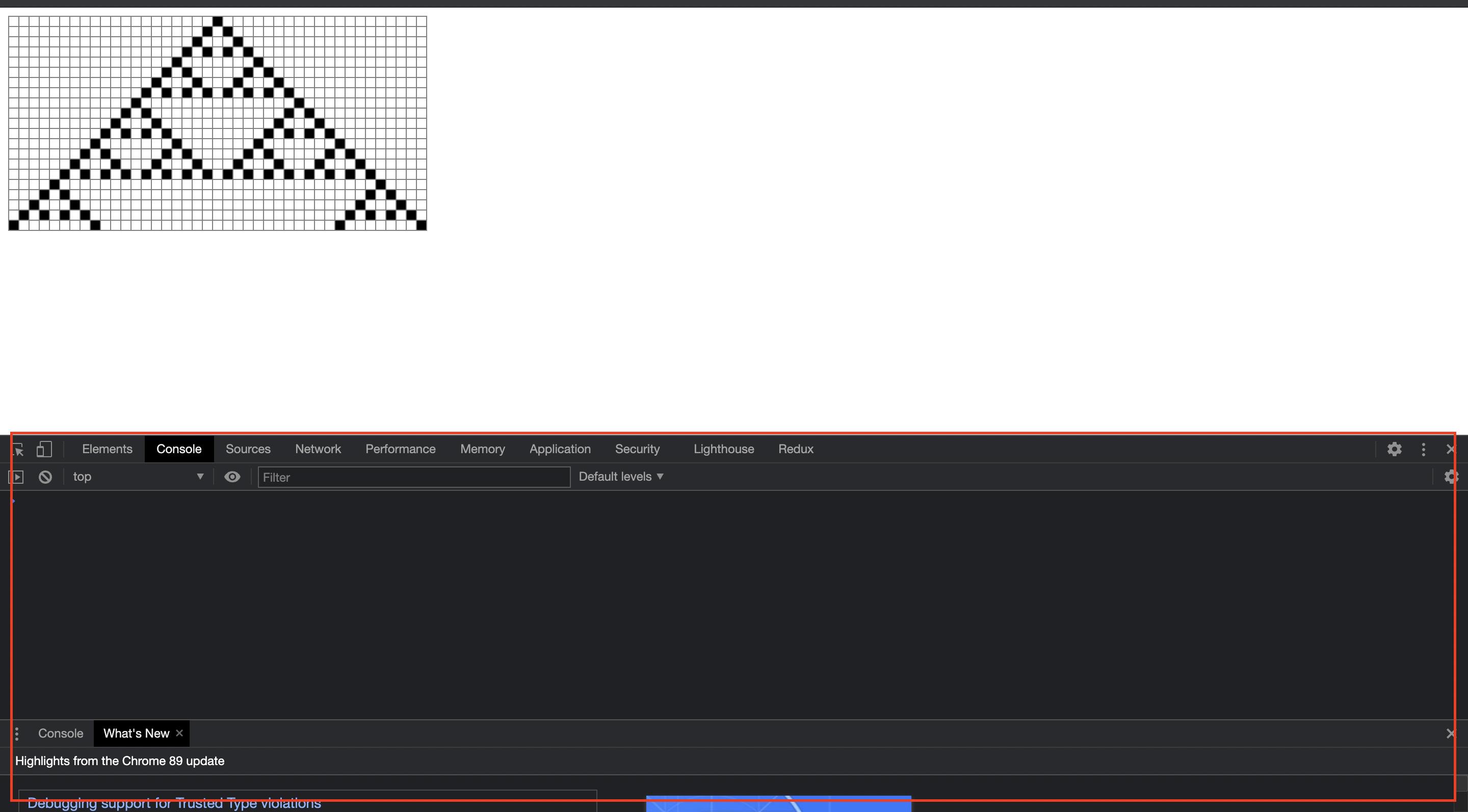Switch to the Elements tab
This screenshot has width=1468, height=812.
click(x=107, y=449)
